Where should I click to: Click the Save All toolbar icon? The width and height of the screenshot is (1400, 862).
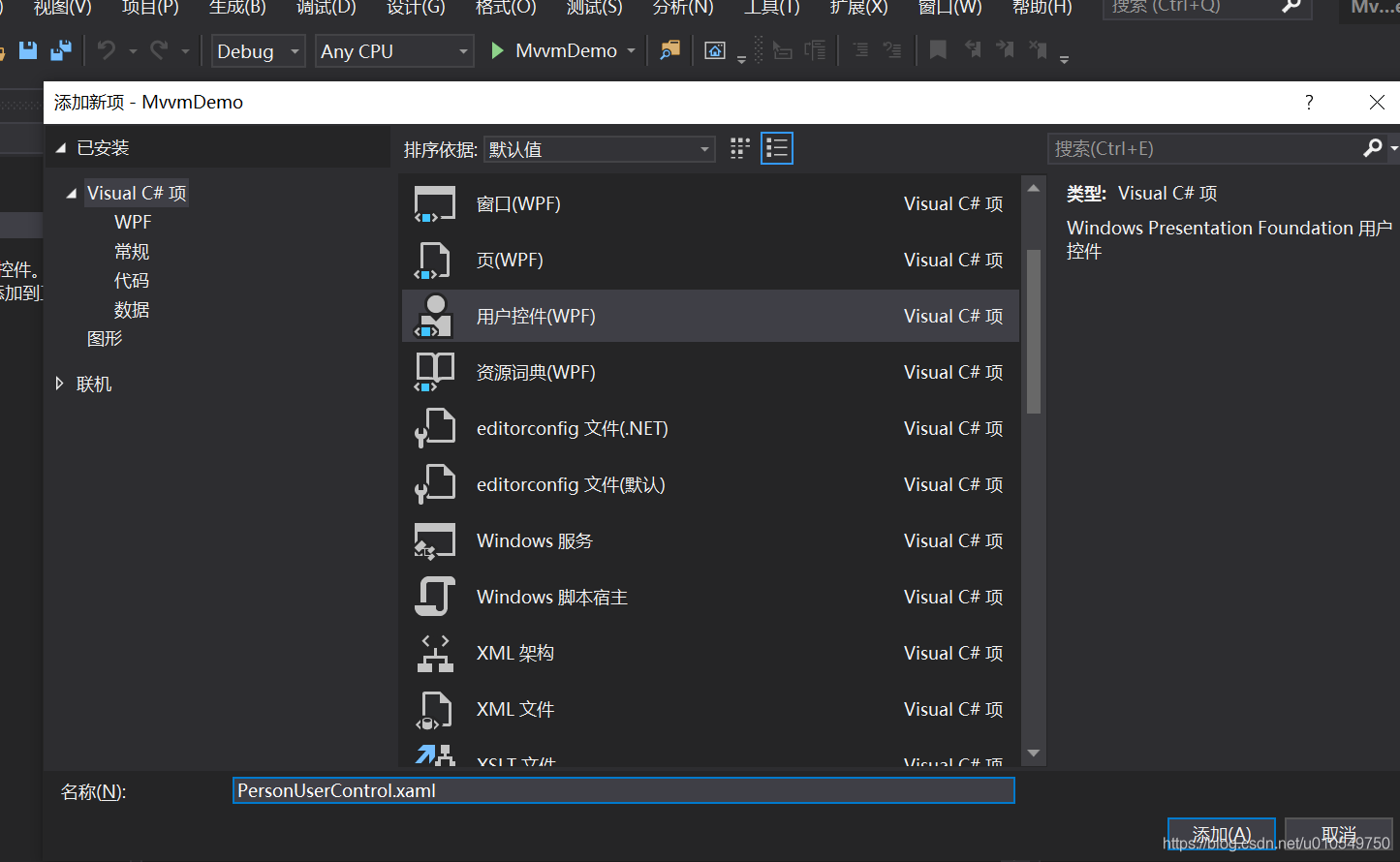pyautogui.click(x=61, y=50)
